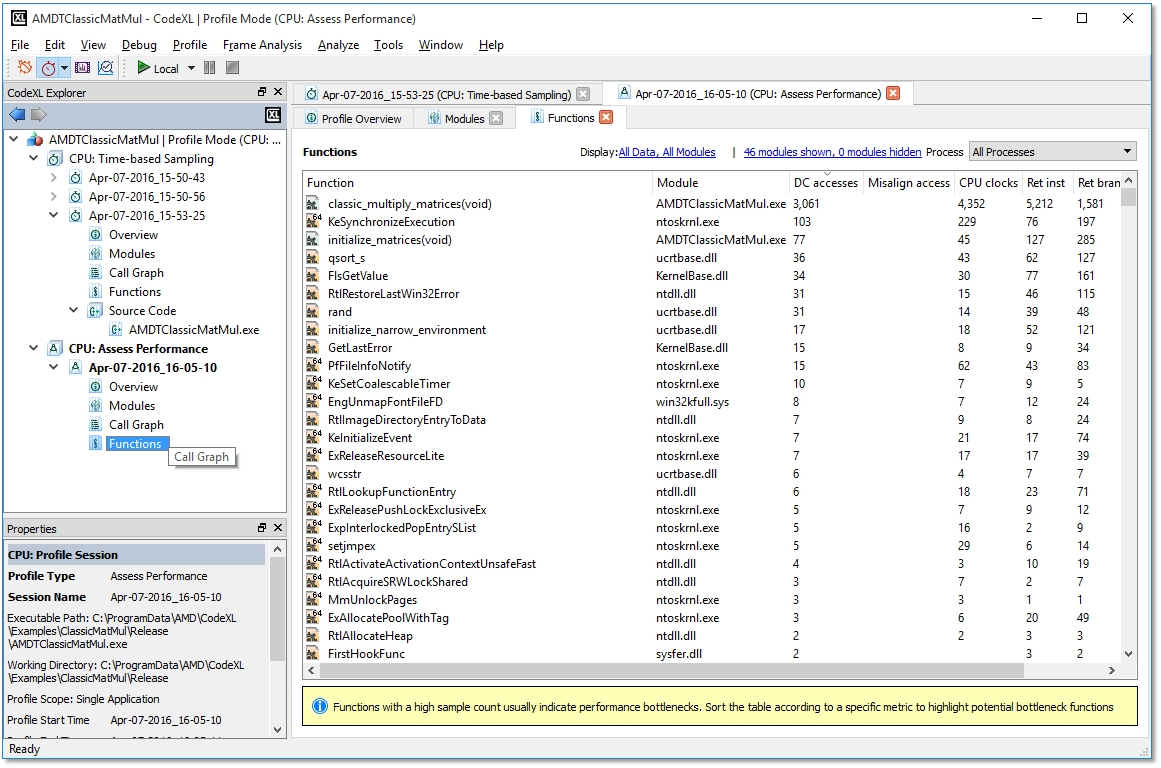Collapse the Apr-07-2016_16-05-10 session
The width and height of the screenshot is (1161, 768).
53,367
